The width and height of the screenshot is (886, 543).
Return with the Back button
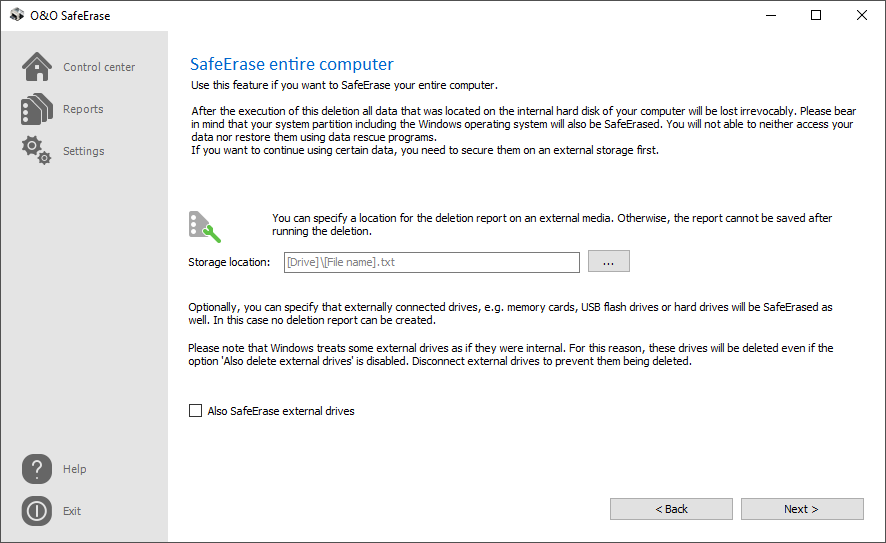671,509
